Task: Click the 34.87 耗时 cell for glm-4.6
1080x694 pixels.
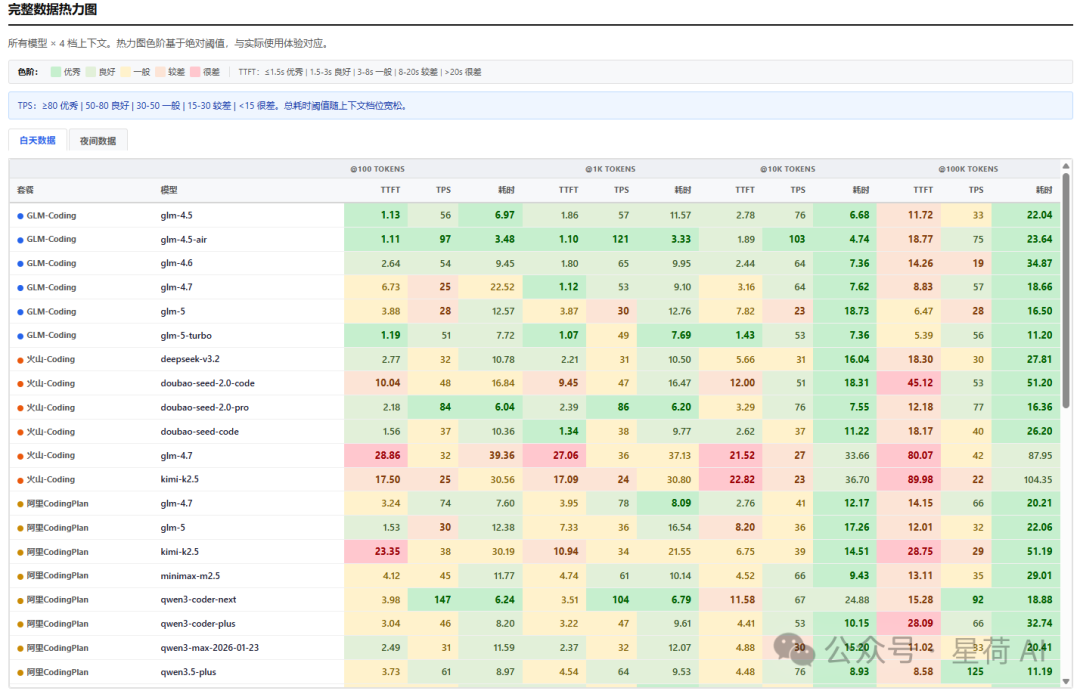Action: point(1026,263)
